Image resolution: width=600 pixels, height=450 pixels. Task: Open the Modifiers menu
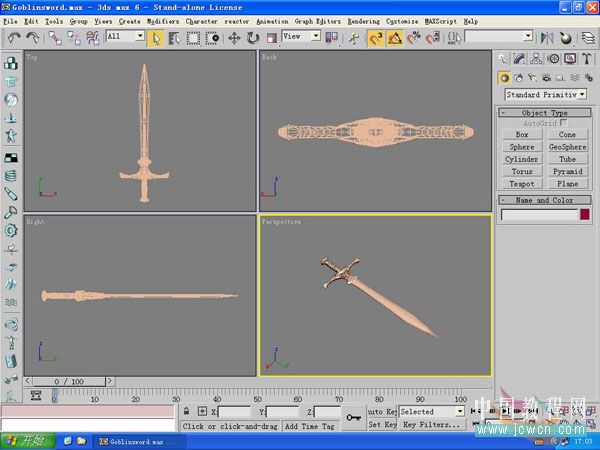point(163,21)
